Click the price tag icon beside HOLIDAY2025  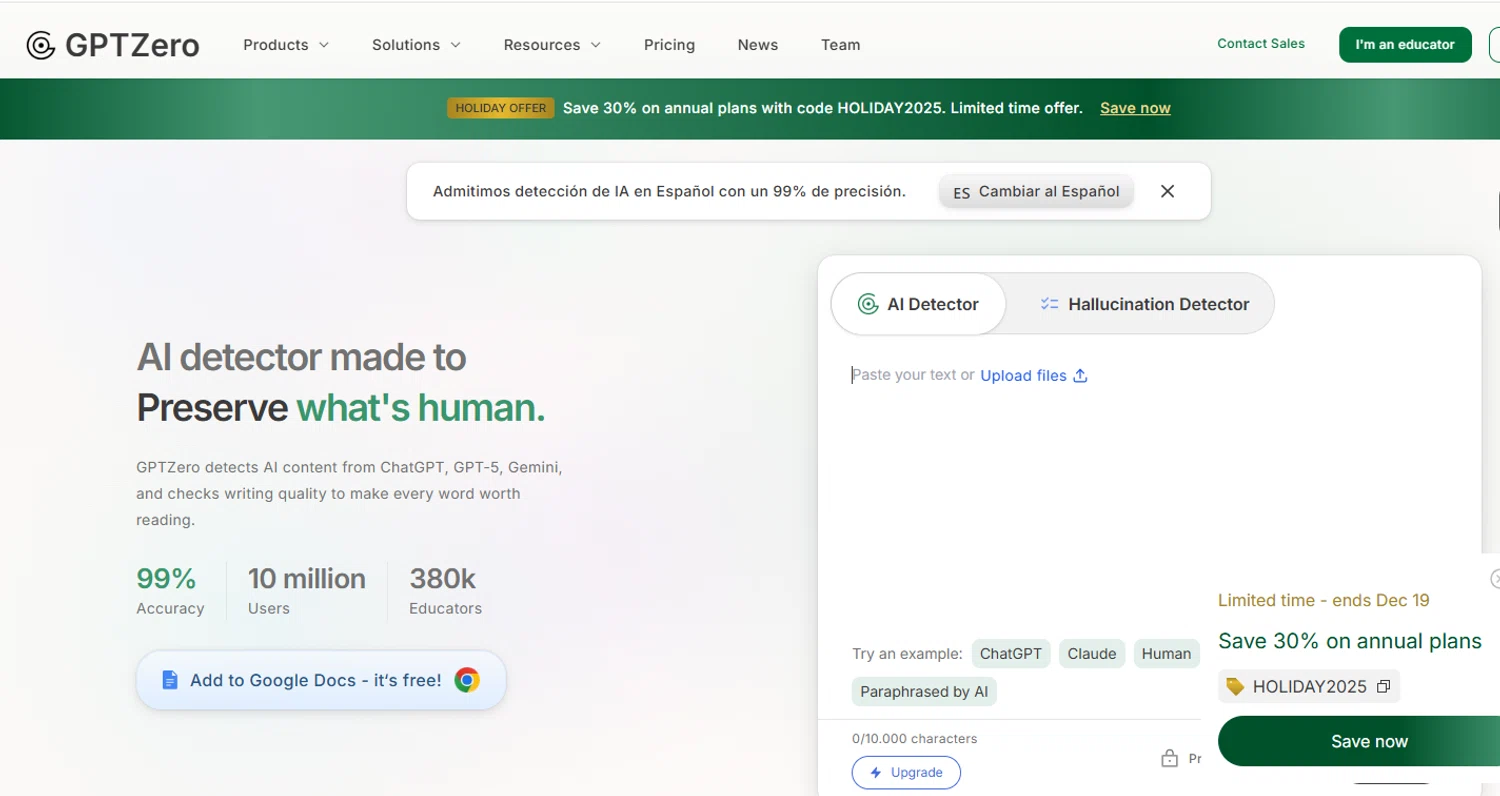[1235, 687]
